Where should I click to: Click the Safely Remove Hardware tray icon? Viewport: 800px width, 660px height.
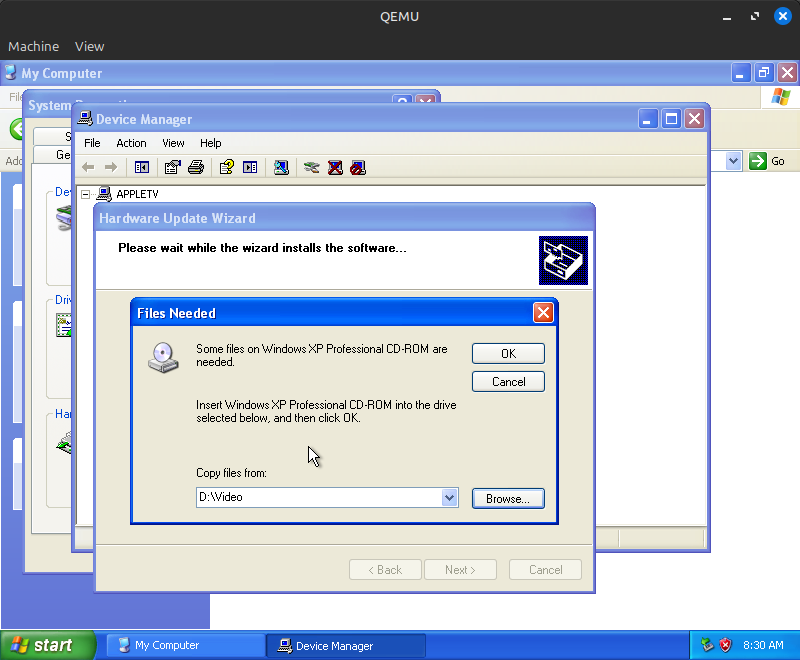[707, 645]
